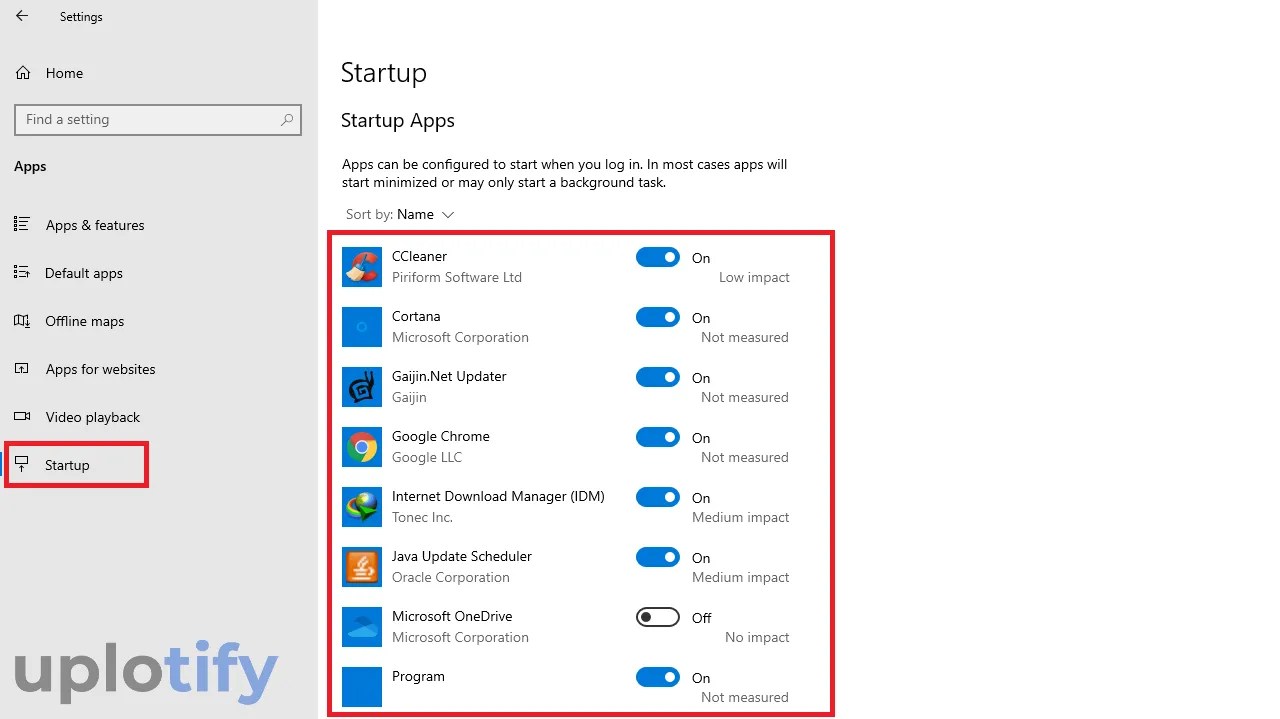
Task: Open the Sort by Name dropdown
Action: pyautogui.click(x=400, y=214)
